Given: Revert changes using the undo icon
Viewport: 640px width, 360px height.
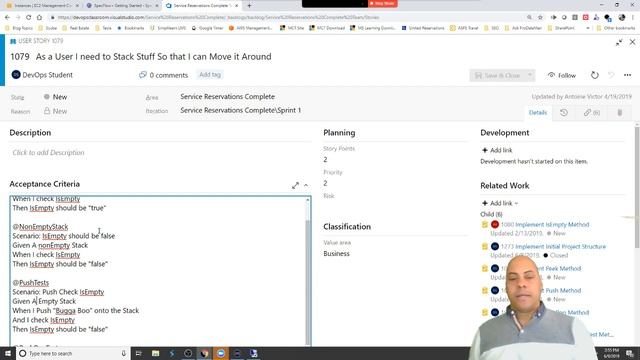Looking at the screenshot, I should [611, 75].
